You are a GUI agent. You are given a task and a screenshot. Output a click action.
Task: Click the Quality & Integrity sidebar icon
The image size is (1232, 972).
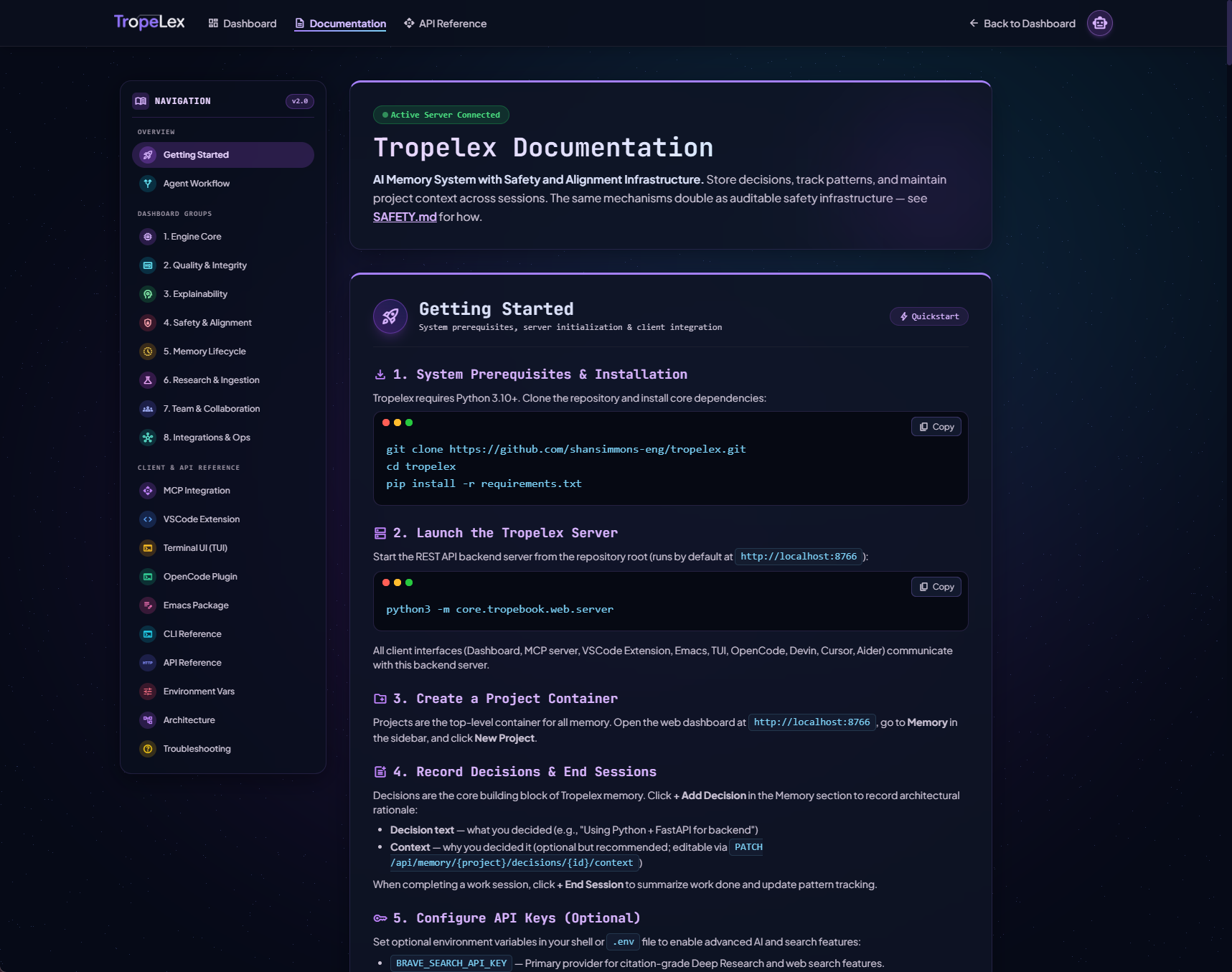(148, 265)
